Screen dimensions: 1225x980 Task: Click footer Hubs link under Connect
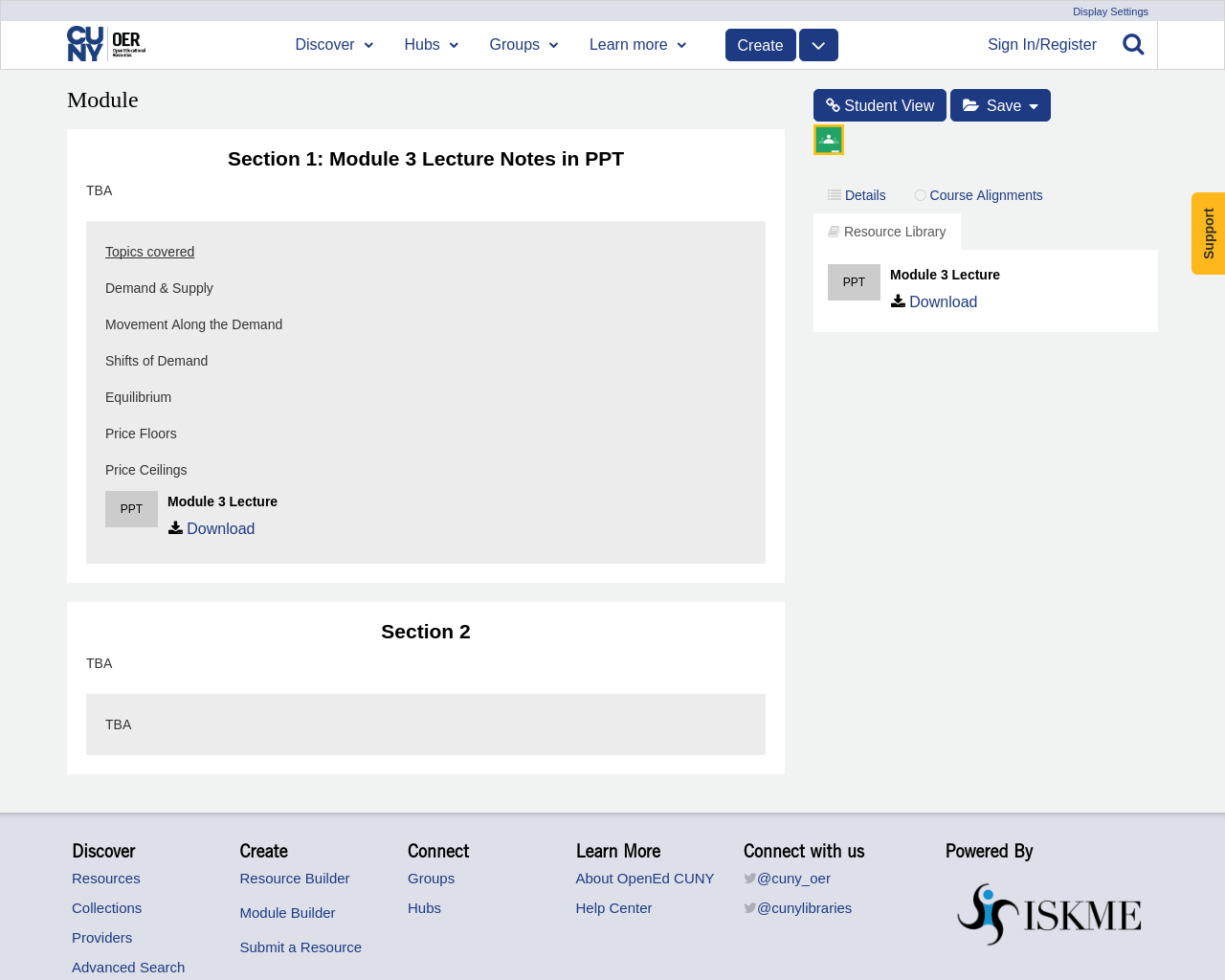pyautogui.click(x=424, y=908)
